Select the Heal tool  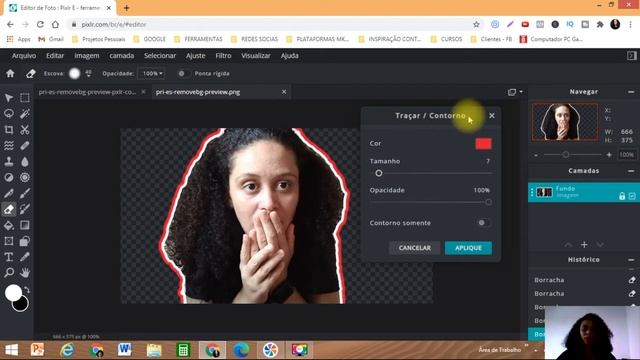coord(25,145)
